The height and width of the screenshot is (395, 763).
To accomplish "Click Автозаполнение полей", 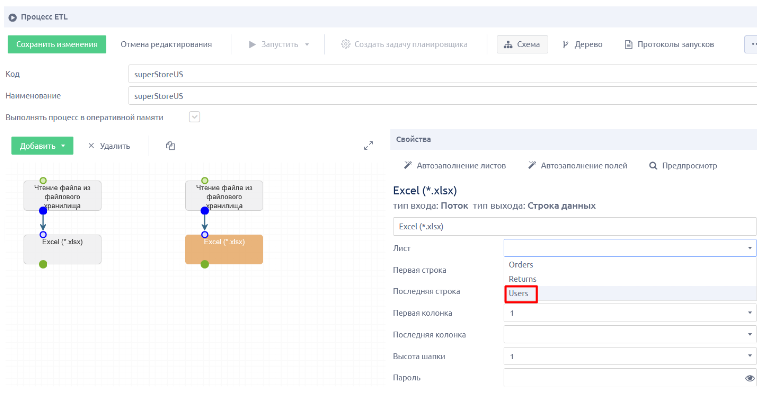I will (x=578, y=165).
